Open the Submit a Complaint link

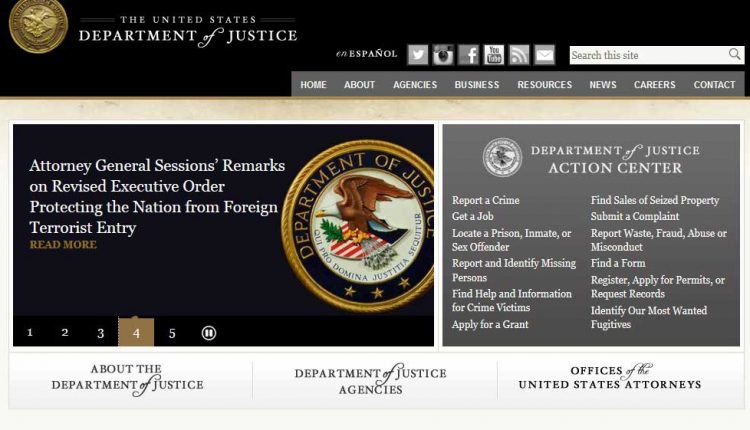635,216
